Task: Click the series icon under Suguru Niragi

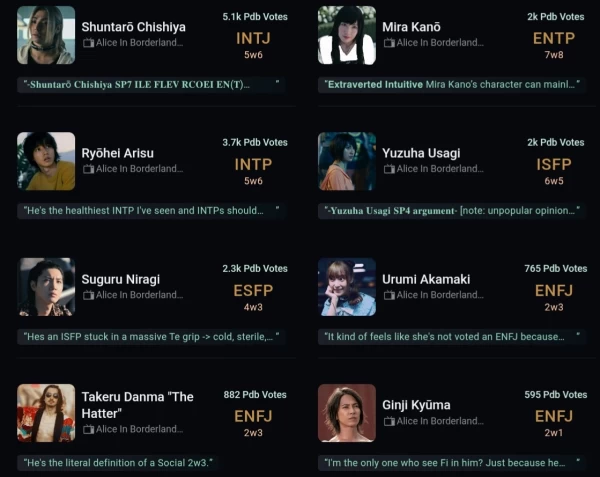Action: pyautogui.click(x=88, y=296)
